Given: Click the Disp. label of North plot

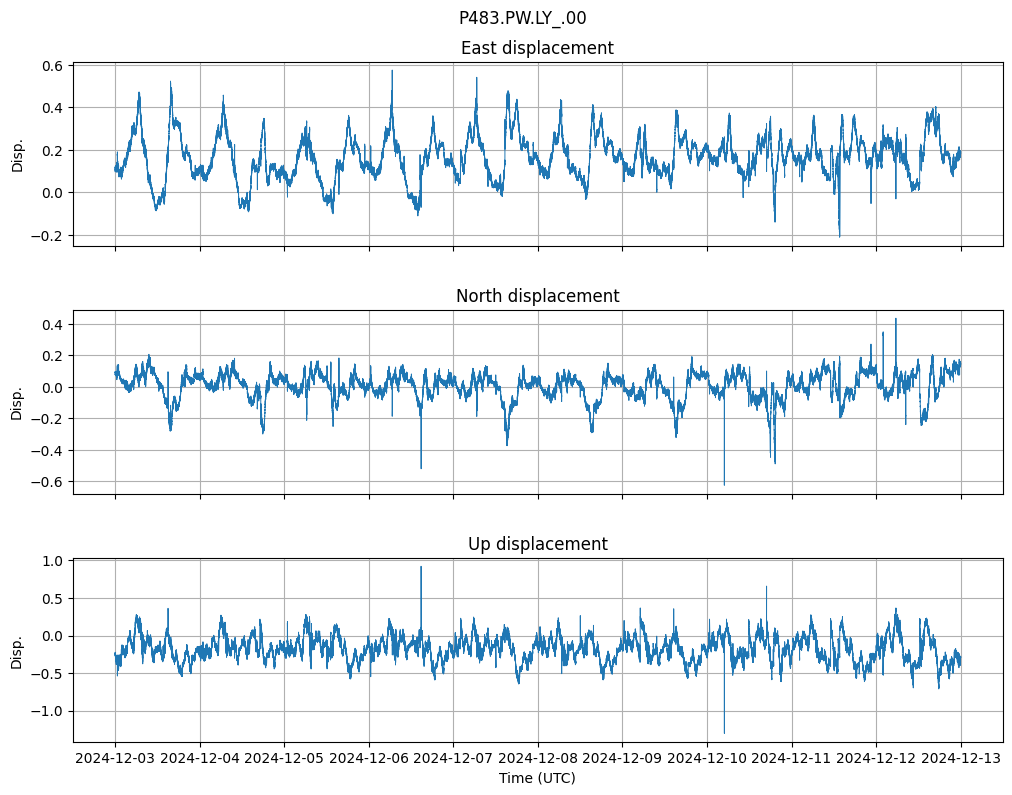Looking at the screenshot, I should [17, 401].
